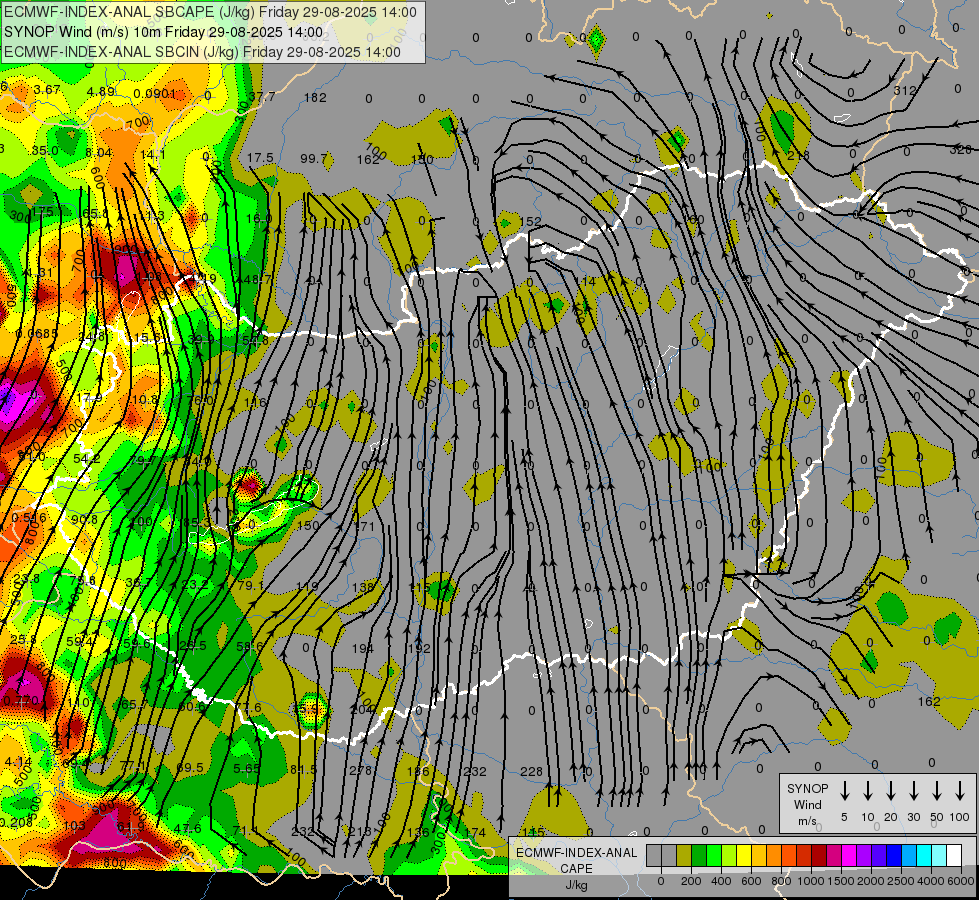The width and height of the screenshot is (979, 900).
Task: Click the map value 171
Action: [x=365, y=527]
